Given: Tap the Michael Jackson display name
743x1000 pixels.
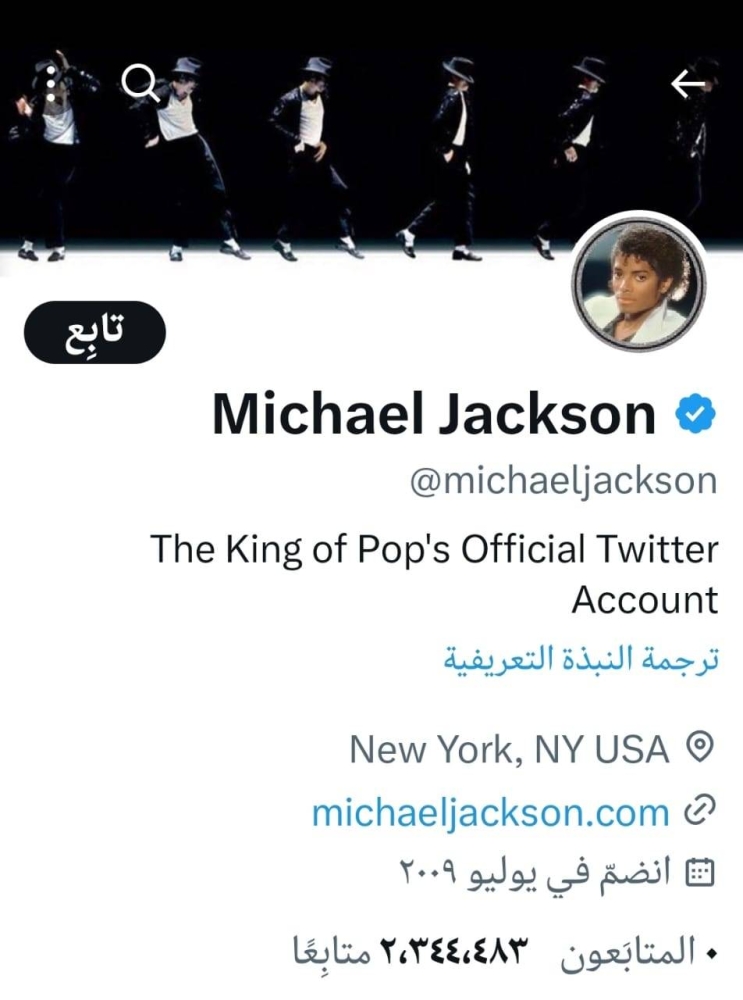Looking at the screenshot, I should [x=434, y=415].
